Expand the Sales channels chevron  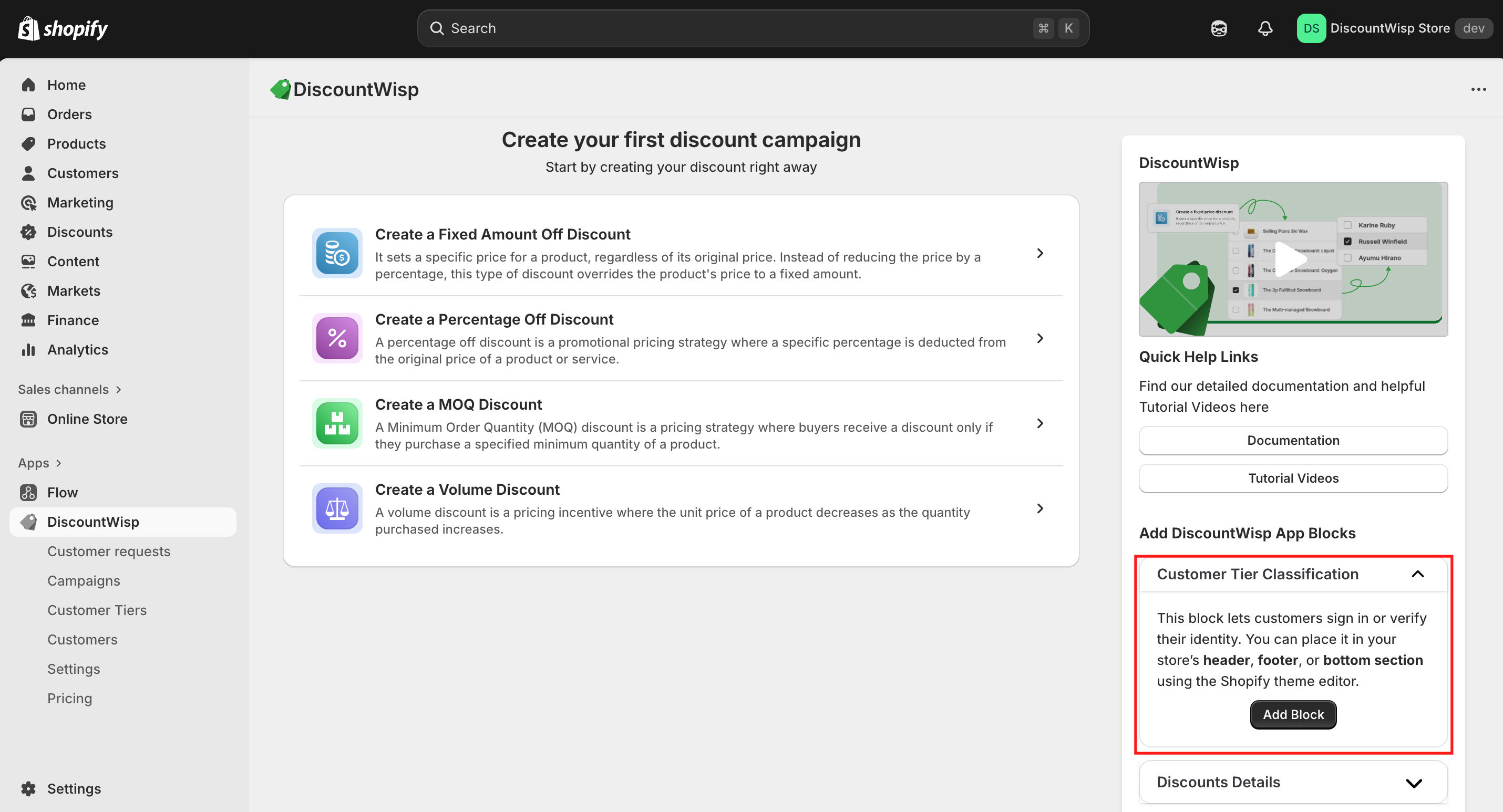coord(118,389)
